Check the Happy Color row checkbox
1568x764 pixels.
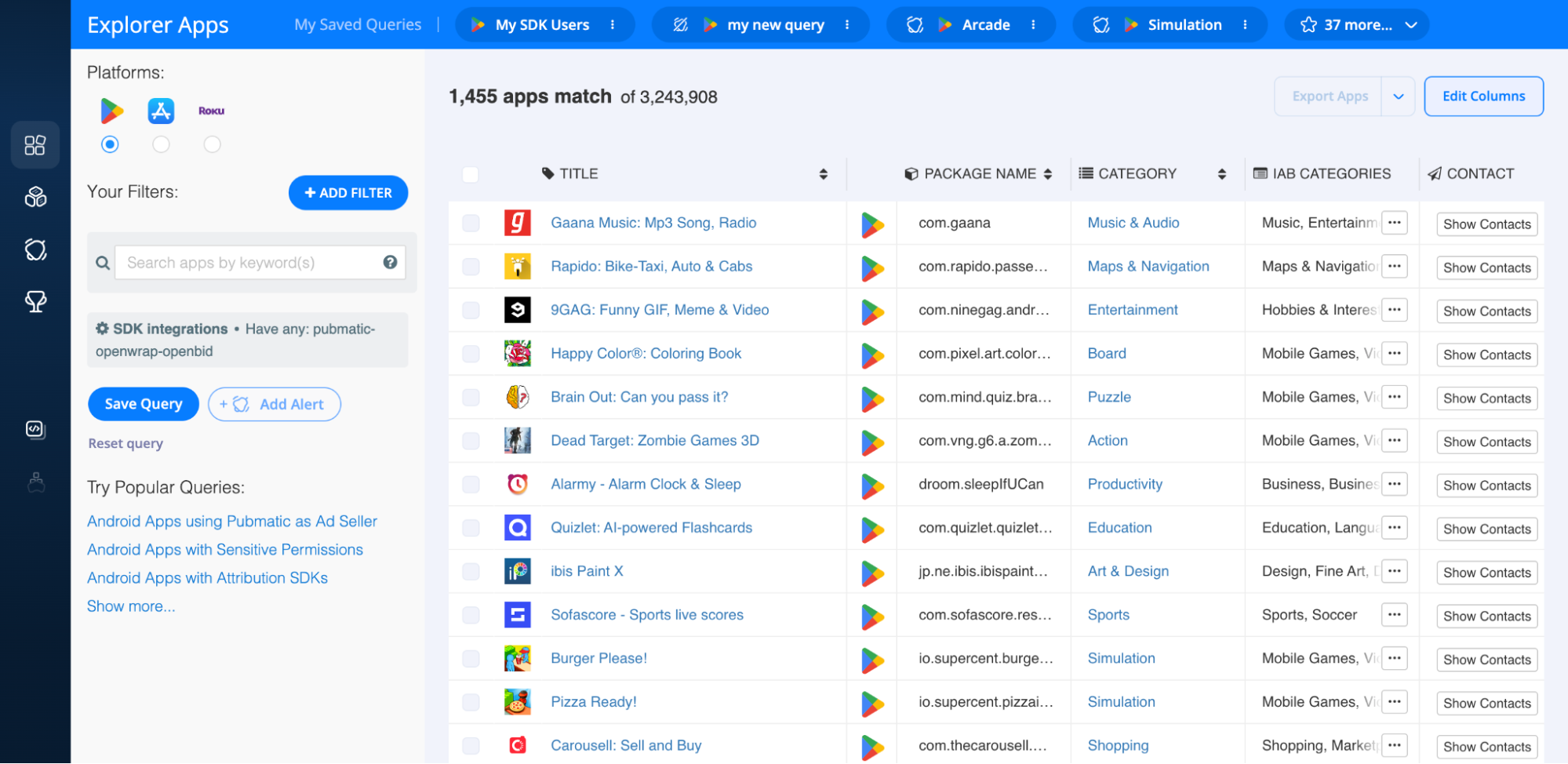point(471,354)
